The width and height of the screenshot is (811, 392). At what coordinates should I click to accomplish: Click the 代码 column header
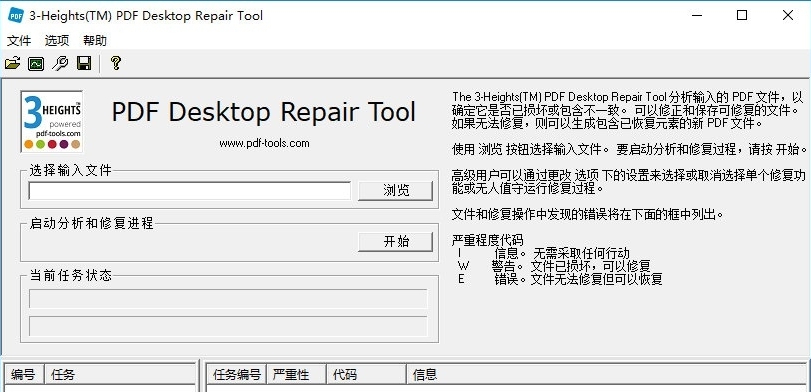[x=367, y=375]
